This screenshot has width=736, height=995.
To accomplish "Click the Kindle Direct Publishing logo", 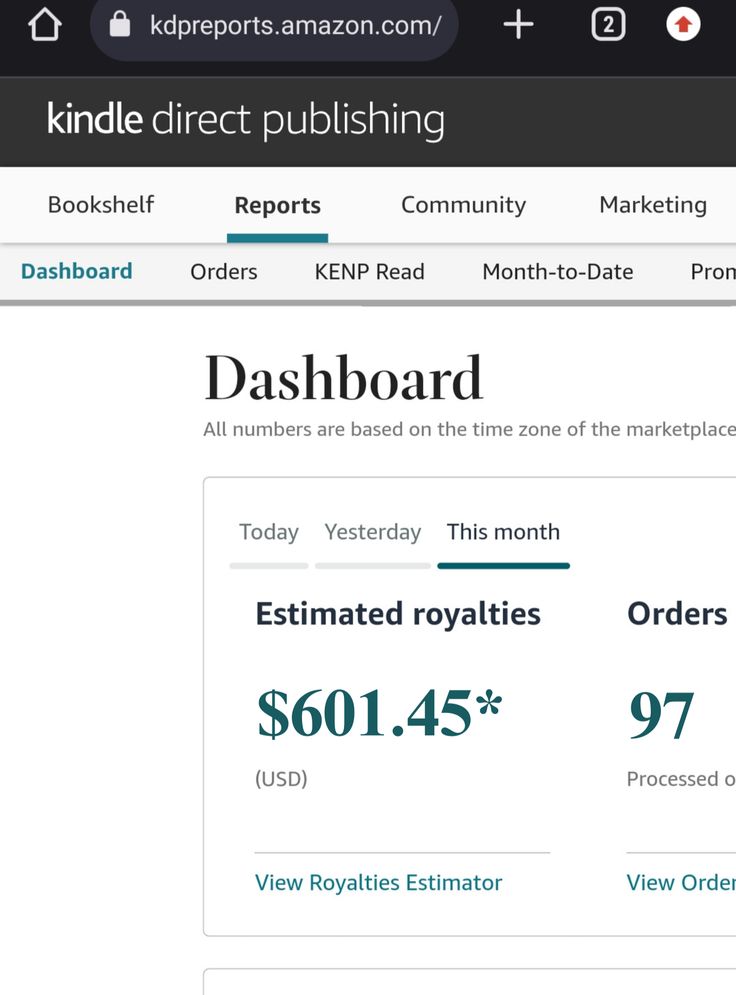I will (246, 120).
